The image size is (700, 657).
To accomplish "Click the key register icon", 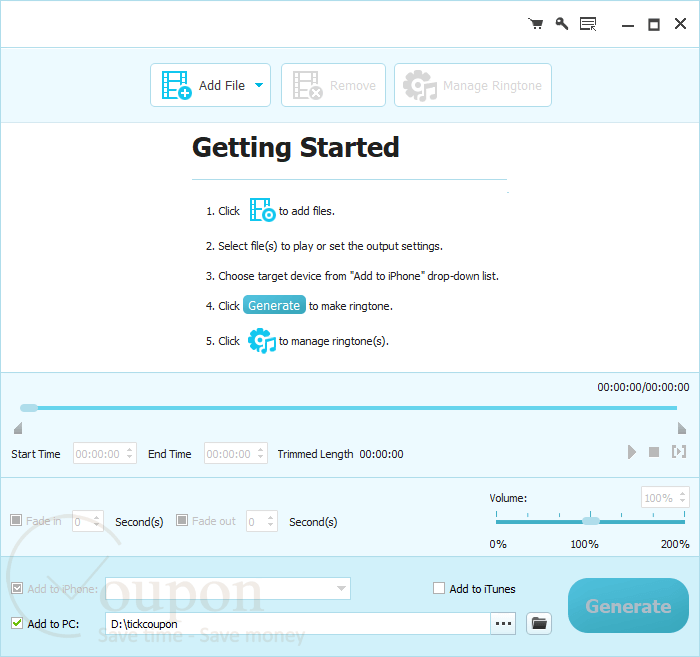I will pyautogui.click(x=562, y=24).
